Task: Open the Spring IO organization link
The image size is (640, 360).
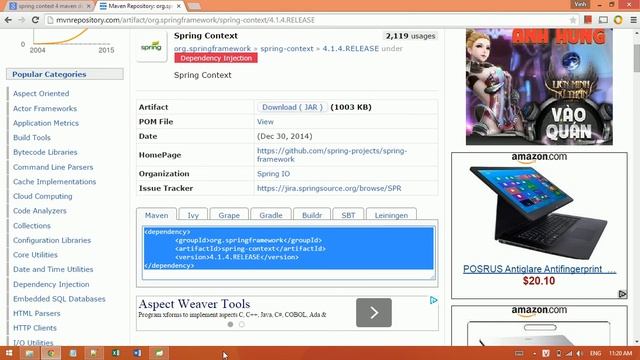Action: 273,173
